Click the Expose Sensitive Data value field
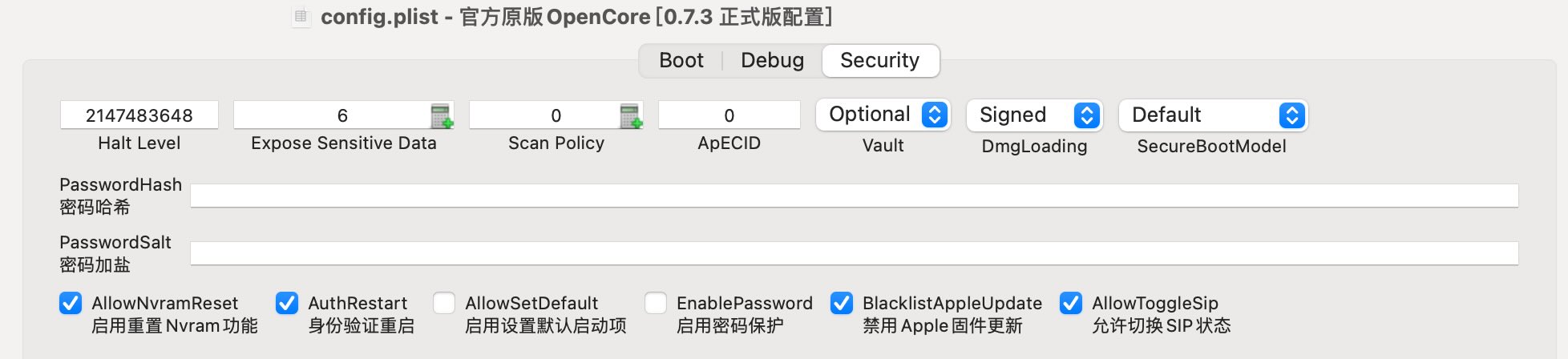Screen dimensions: 1568x359 332,115
